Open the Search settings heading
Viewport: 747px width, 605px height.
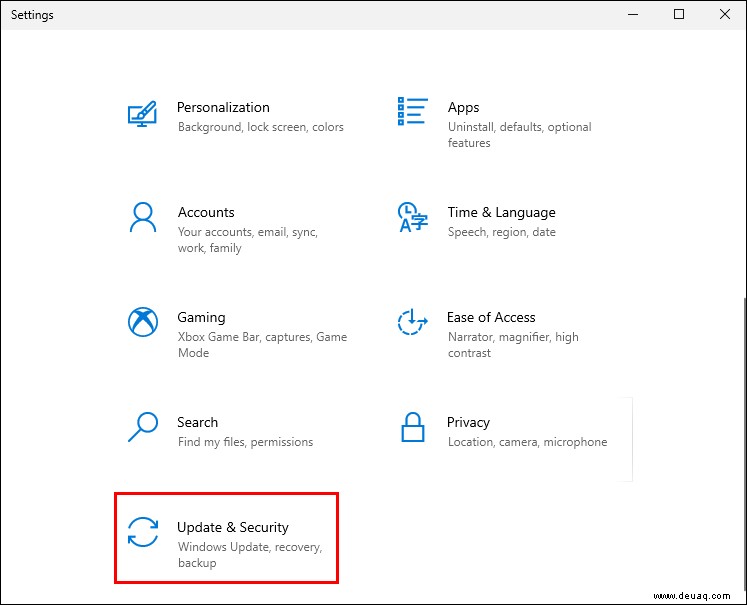[197, 422]
